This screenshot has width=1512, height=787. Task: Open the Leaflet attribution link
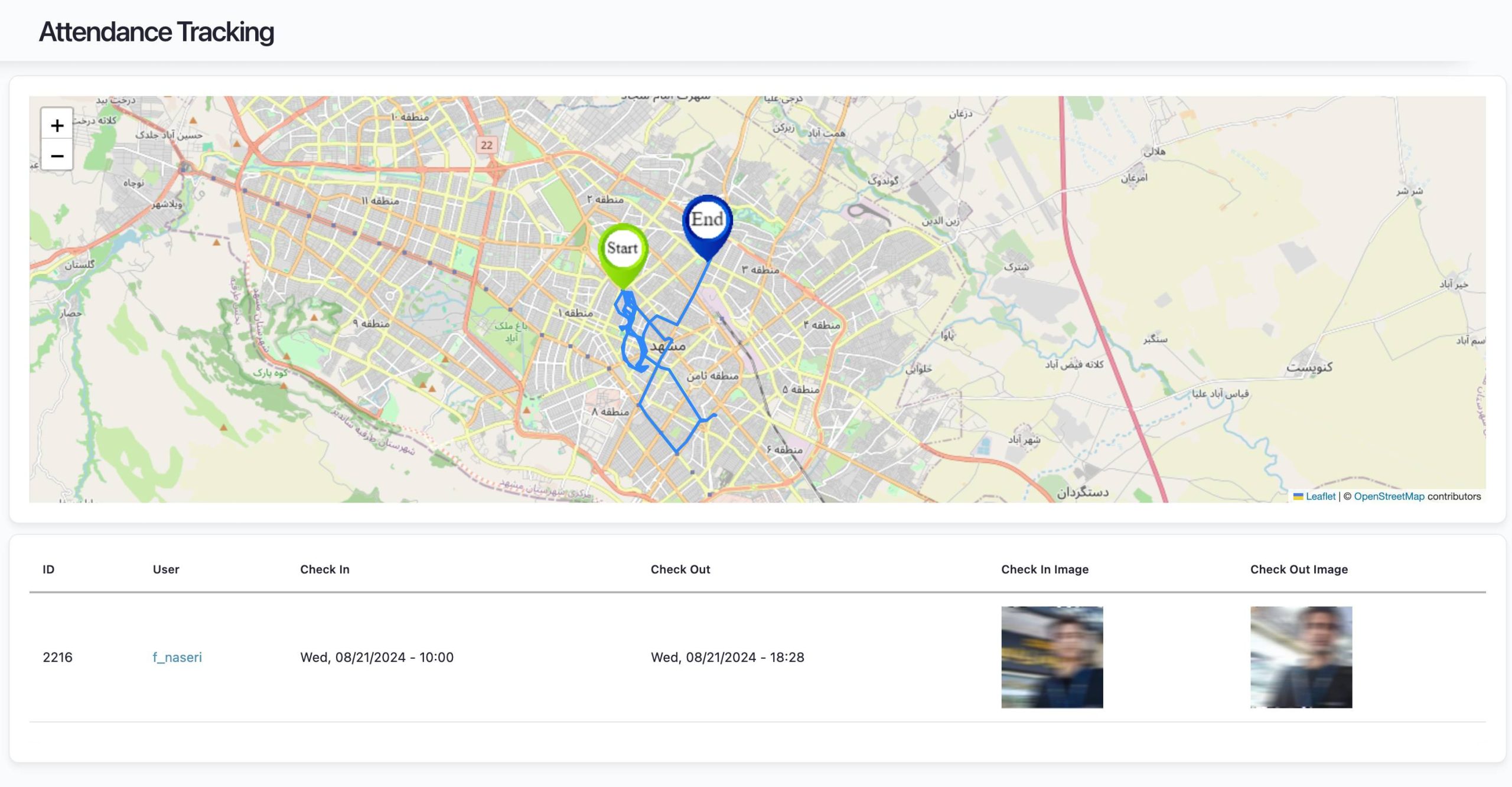[1320, 497]
